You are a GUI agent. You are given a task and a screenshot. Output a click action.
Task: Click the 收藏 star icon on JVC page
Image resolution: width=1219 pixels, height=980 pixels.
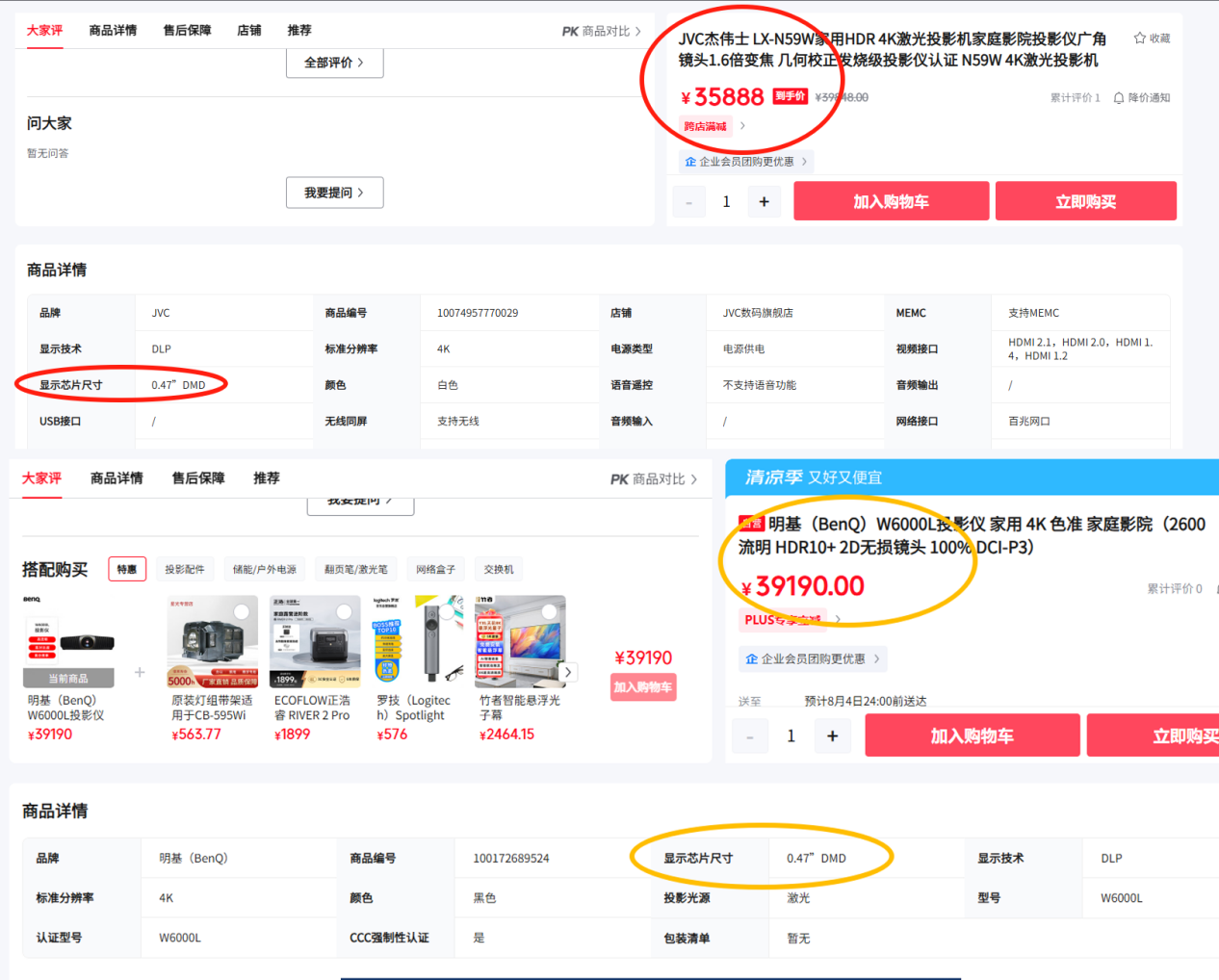tap(1140, 39)
